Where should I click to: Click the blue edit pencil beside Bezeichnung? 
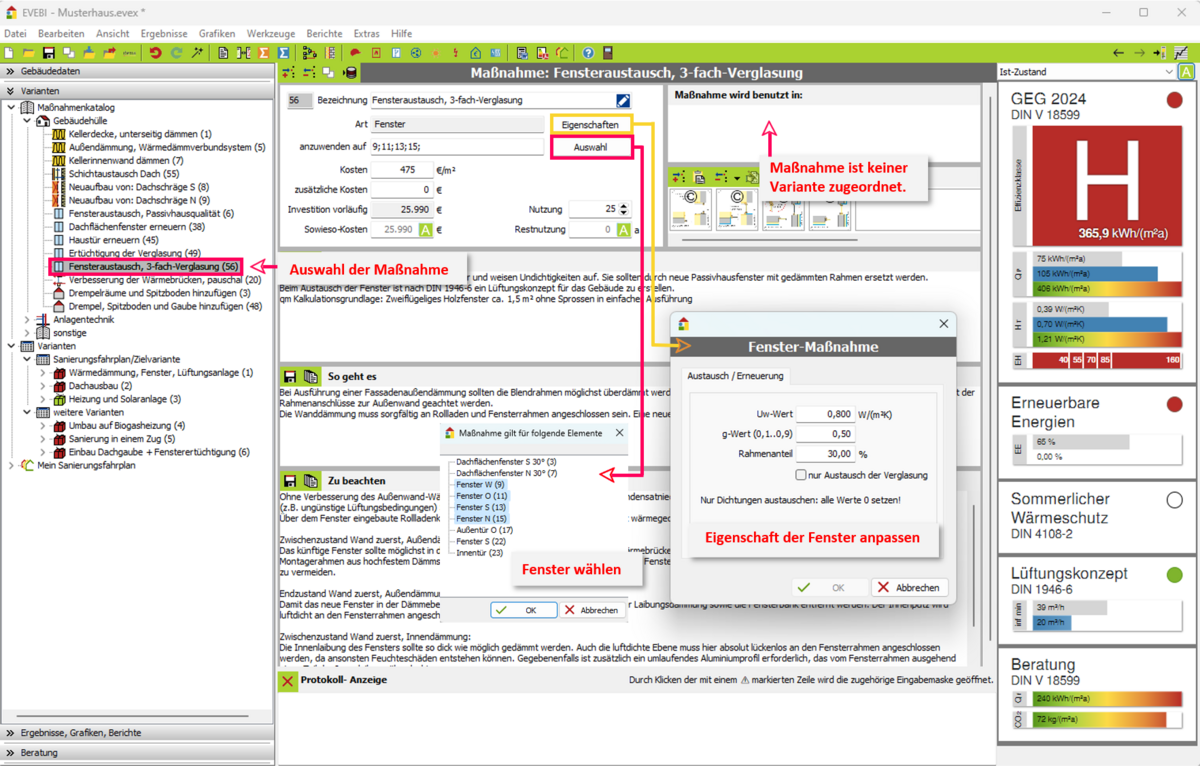pos(623,100)
